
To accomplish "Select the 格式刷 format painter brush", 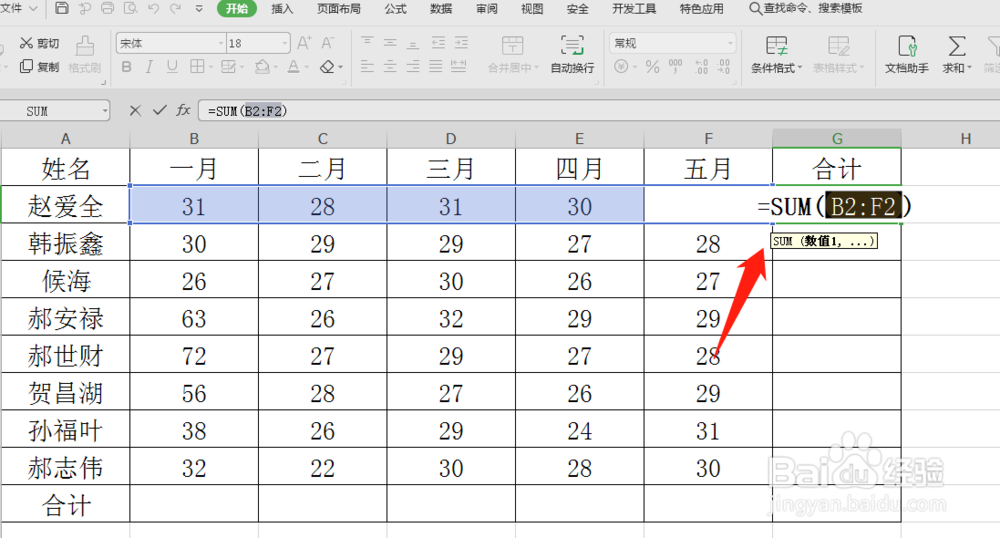I will point(85,54).
